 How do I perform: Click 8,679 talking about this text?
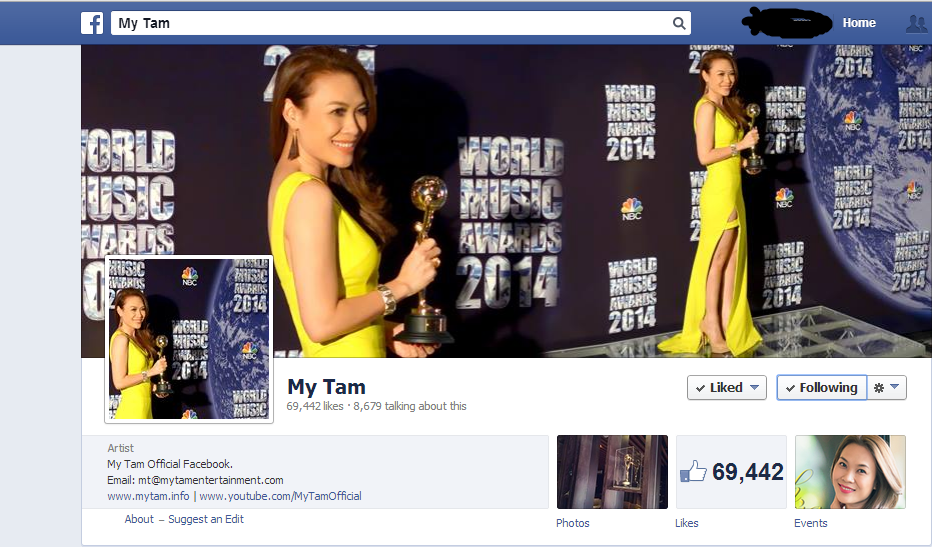click(x=410, y=406)
